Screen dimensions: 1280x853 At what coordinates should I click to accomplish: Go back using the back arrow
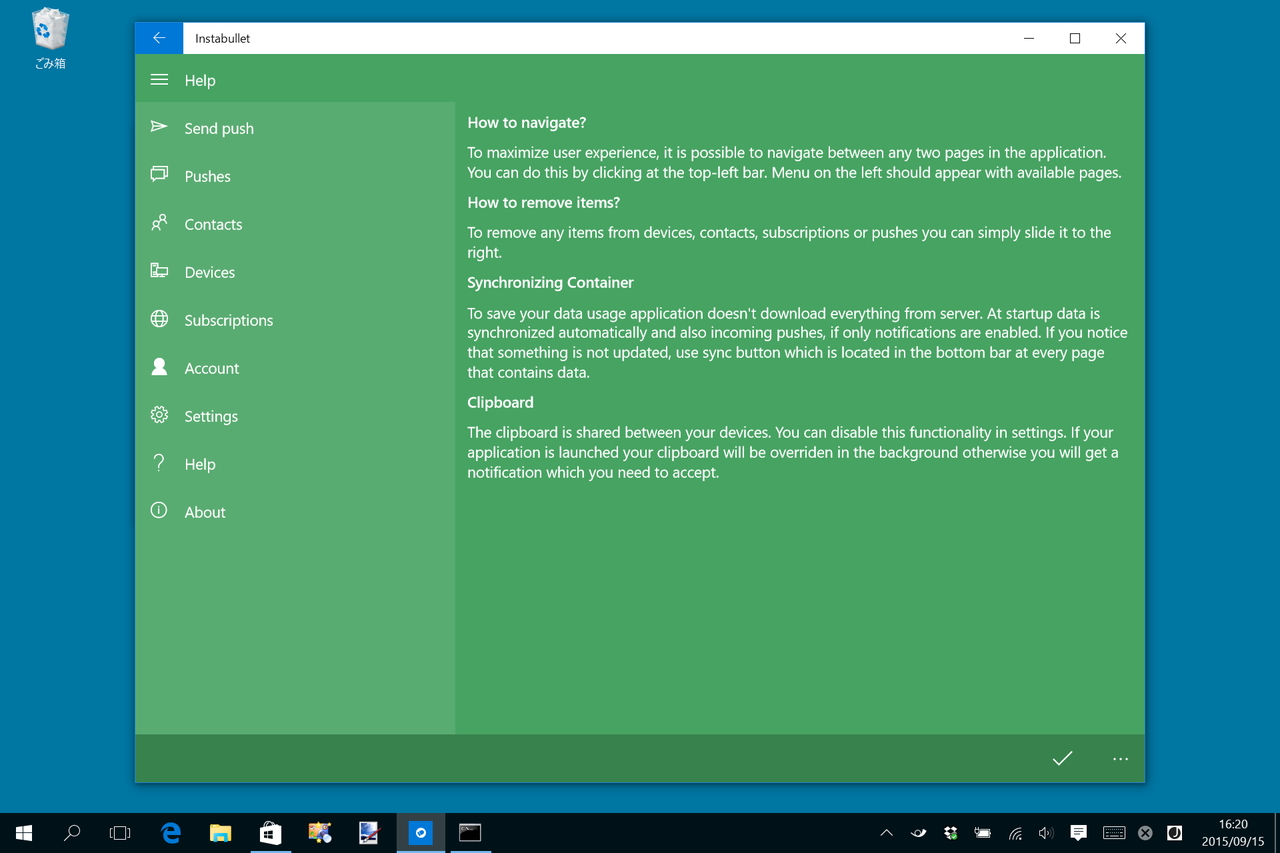click(x=158, y=37)
